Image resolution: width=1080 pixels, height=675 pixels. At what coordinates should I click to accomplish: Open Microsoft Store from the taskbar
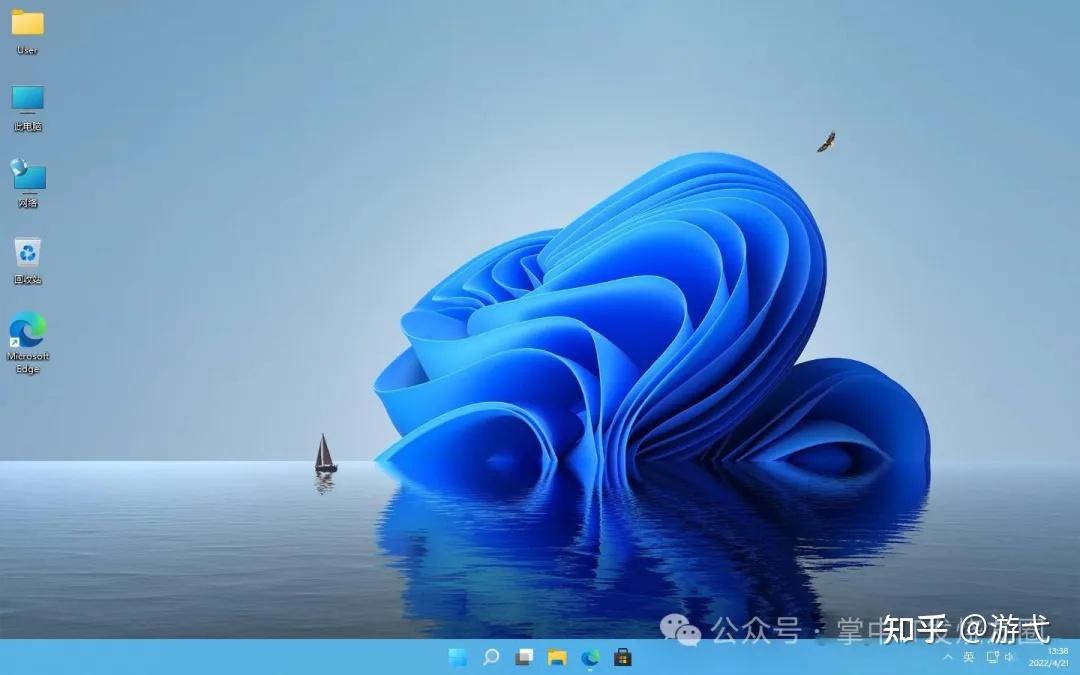[x=623, y=657]
